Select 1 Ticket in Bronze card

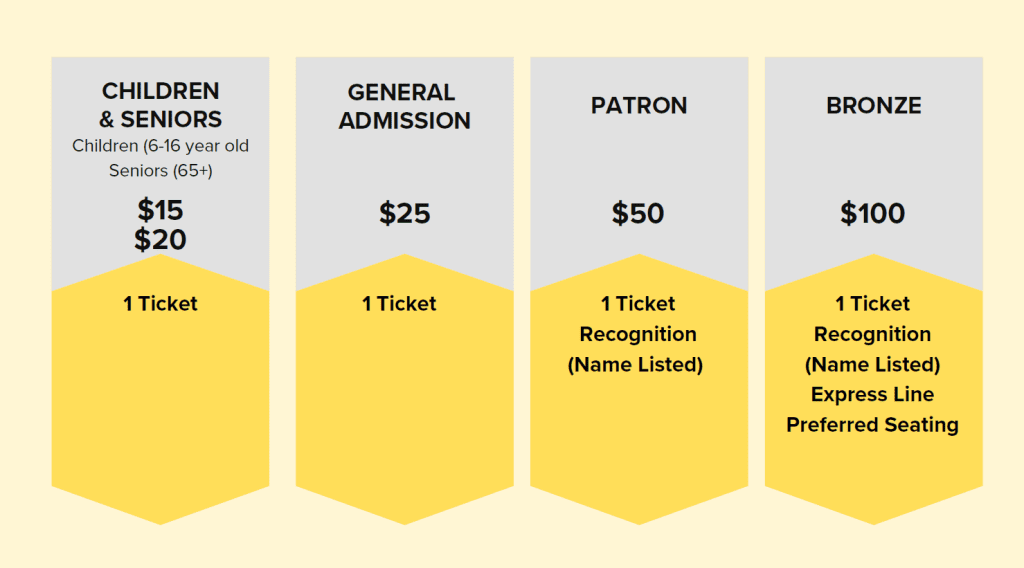click(873, 304)
